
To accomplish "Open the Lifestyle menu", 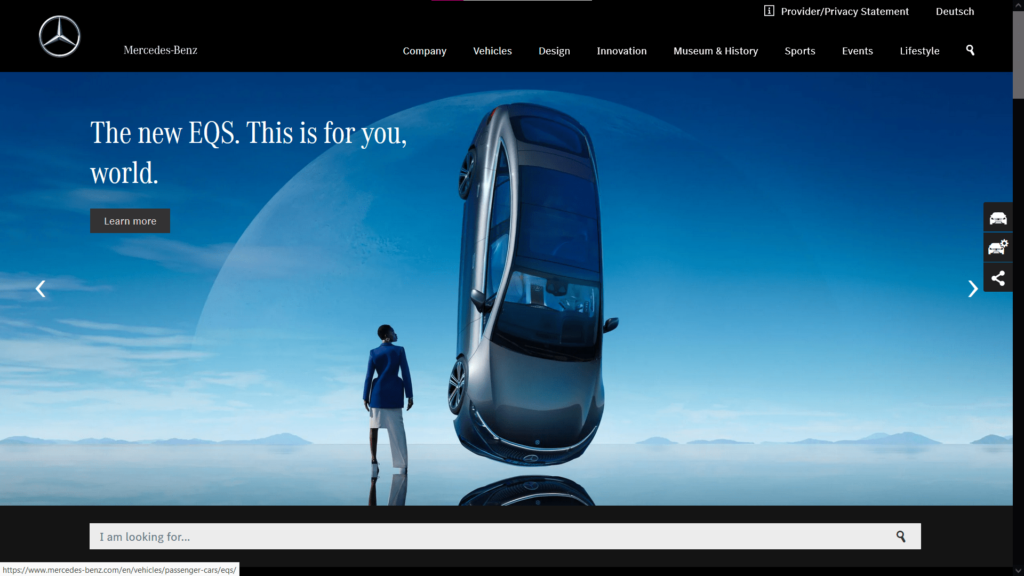I will (x=920, y=51).
